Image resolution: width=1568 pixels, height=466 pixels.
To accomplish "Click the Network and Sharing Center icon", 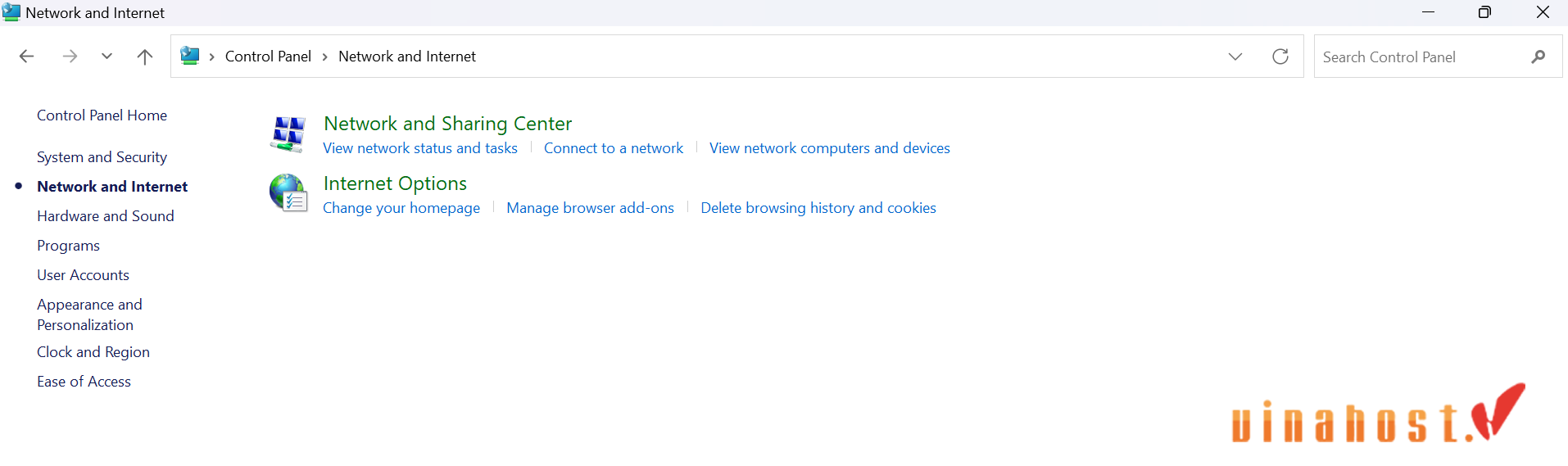I will (x=288, y=133).
